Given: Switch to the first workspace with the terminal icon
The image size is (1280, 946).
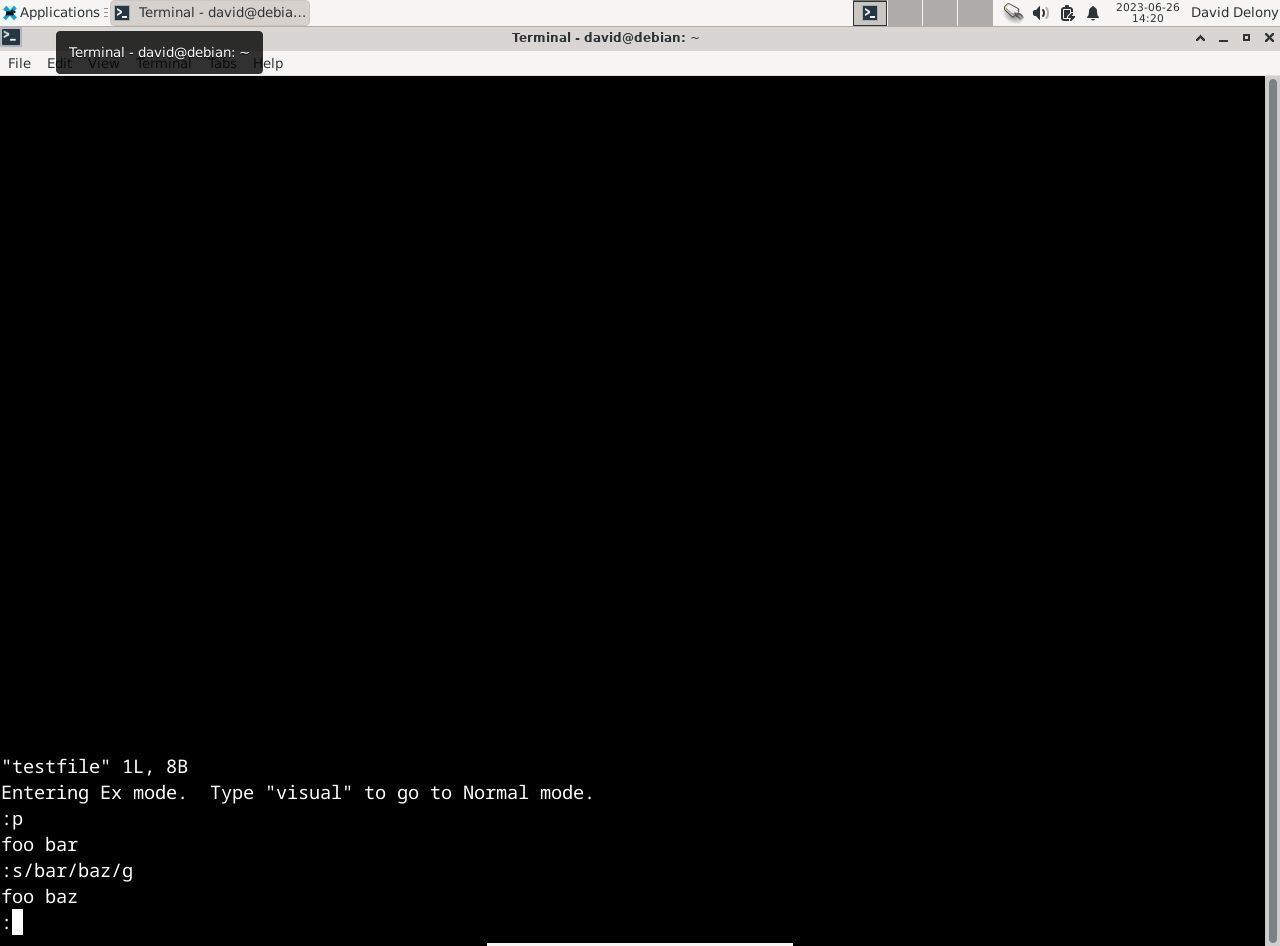Looking at the screenshot, I should click(870, 13).
